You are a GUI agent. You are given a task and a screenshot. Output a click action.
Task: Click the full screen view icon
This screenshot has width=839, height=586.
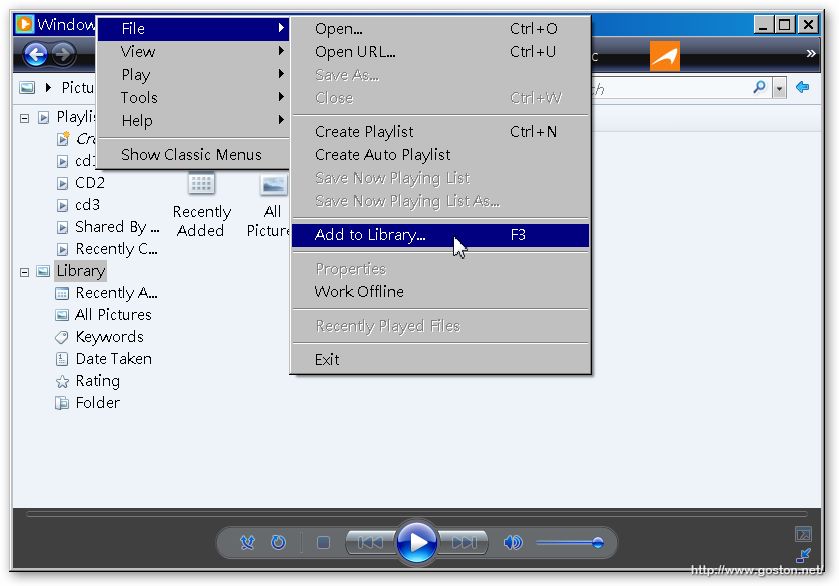803,534
